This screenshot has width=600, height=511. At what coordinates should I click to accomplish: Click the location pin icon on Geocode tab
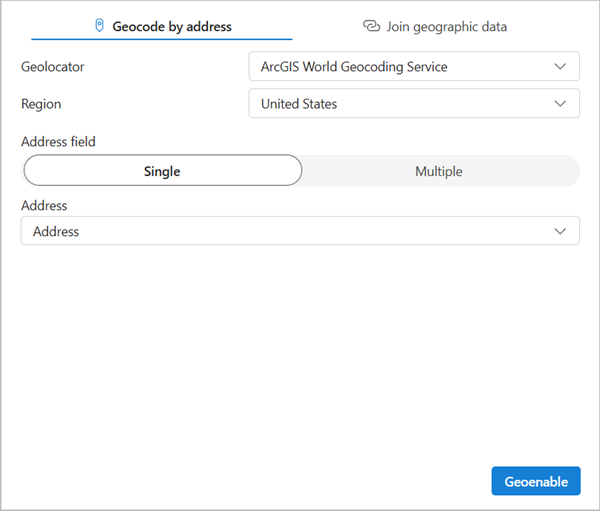click(99, 26)
